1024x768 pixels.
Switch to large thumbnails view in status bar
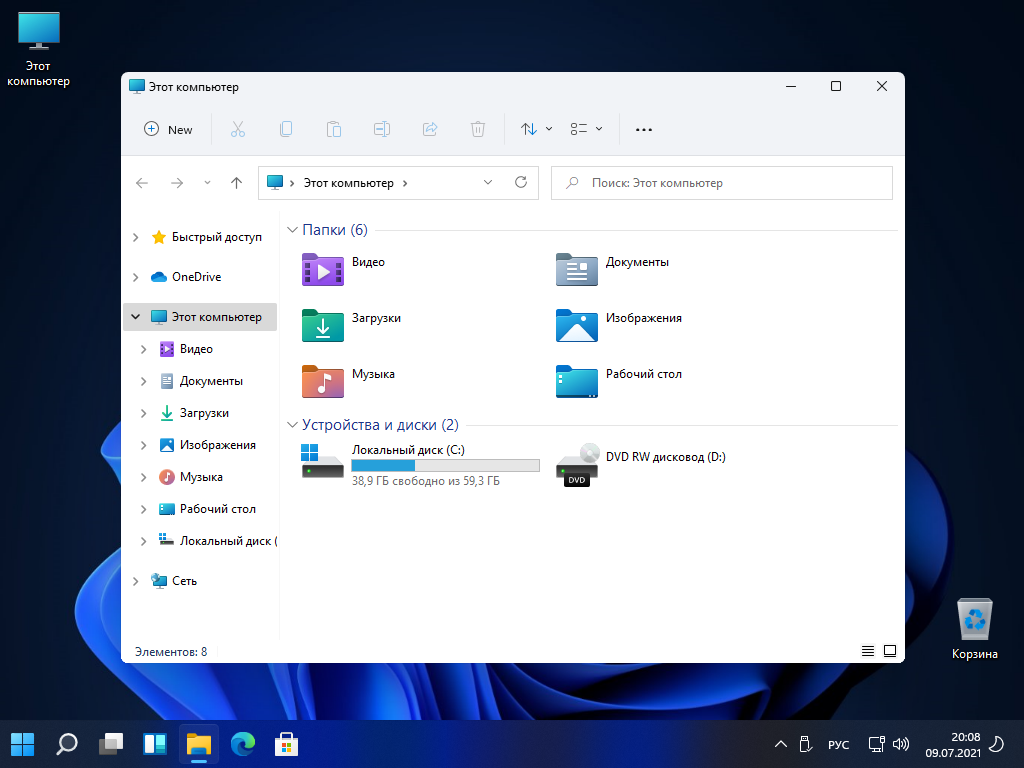889,651
